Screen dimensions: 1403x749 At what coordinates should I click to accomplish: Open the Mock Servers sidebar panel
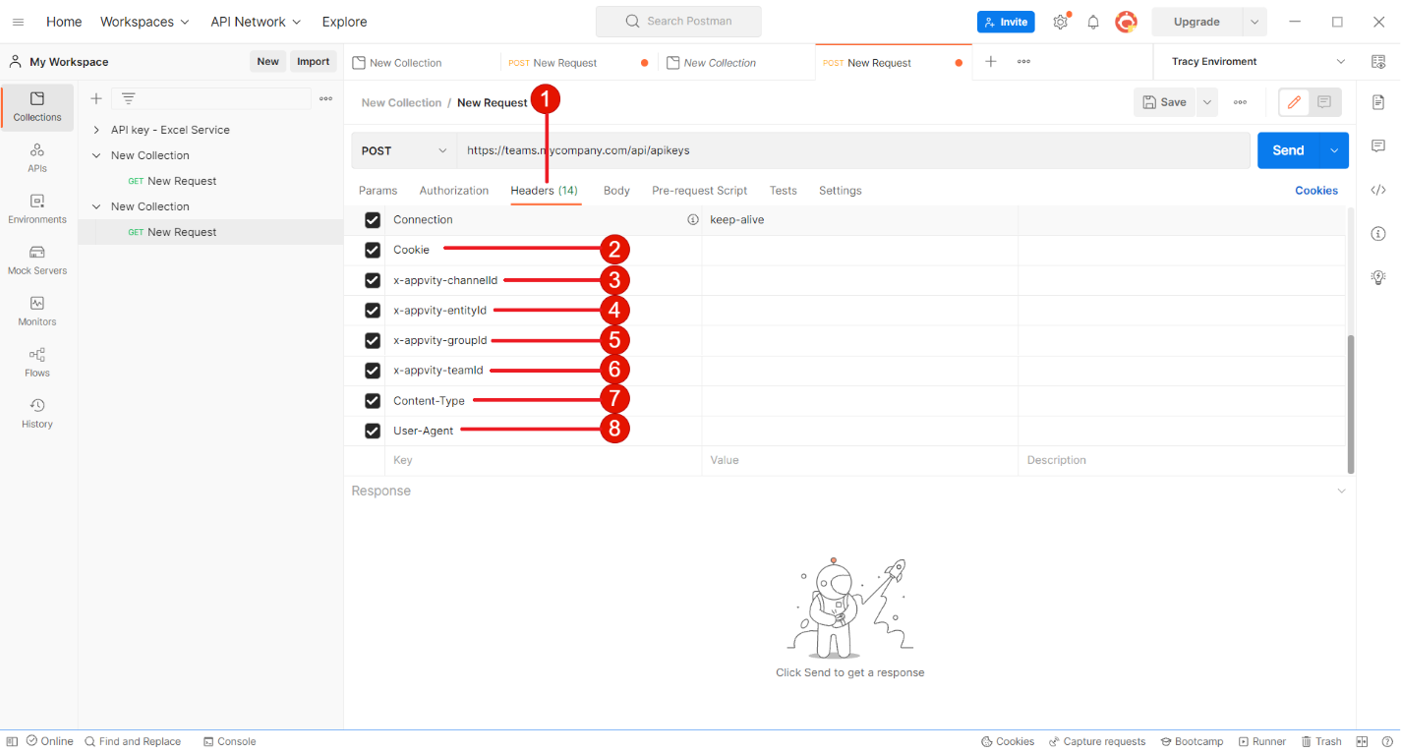point(37,260)
